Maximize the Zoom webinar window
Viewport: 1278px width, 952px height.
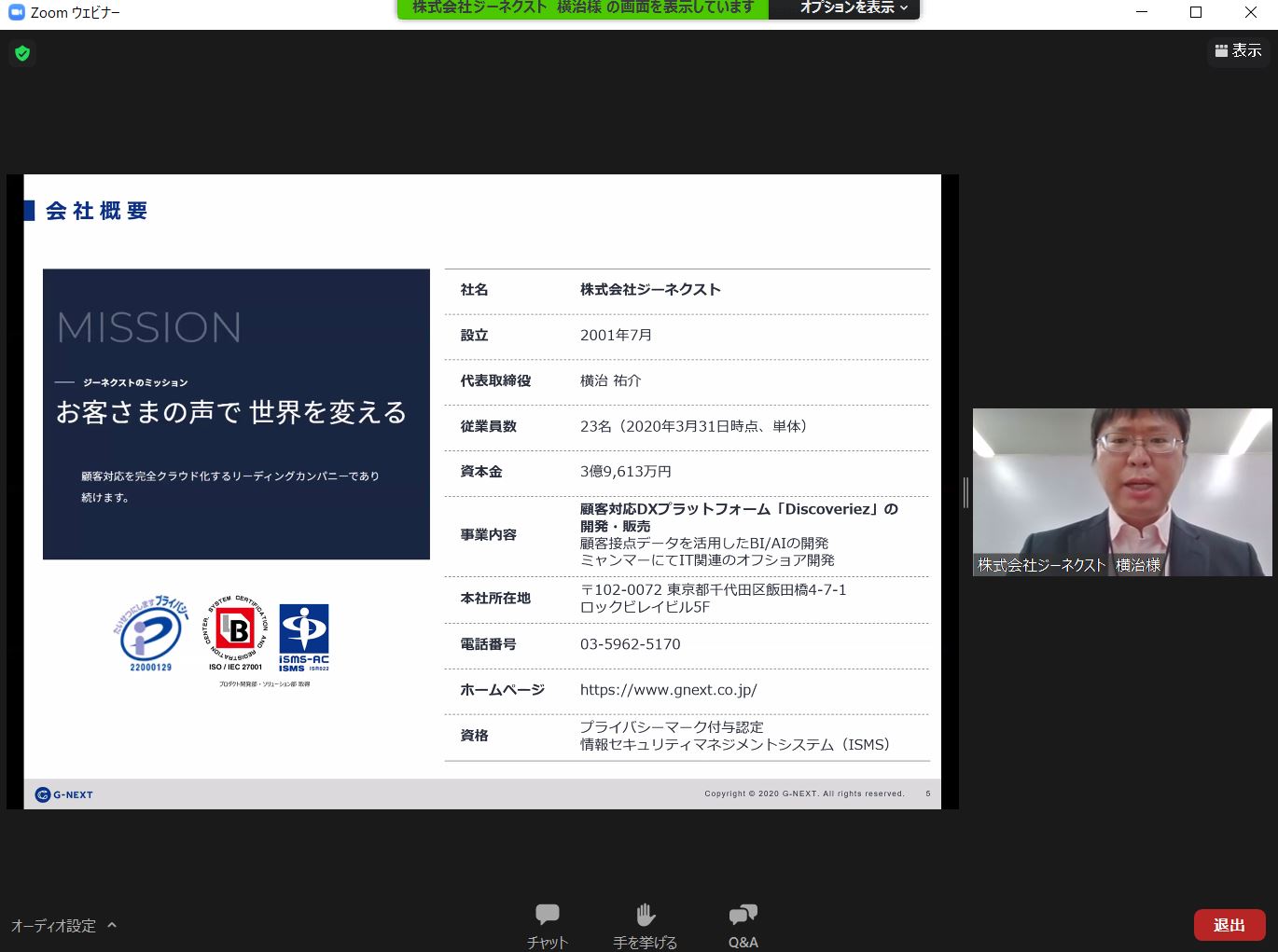tap(1196, 12)
